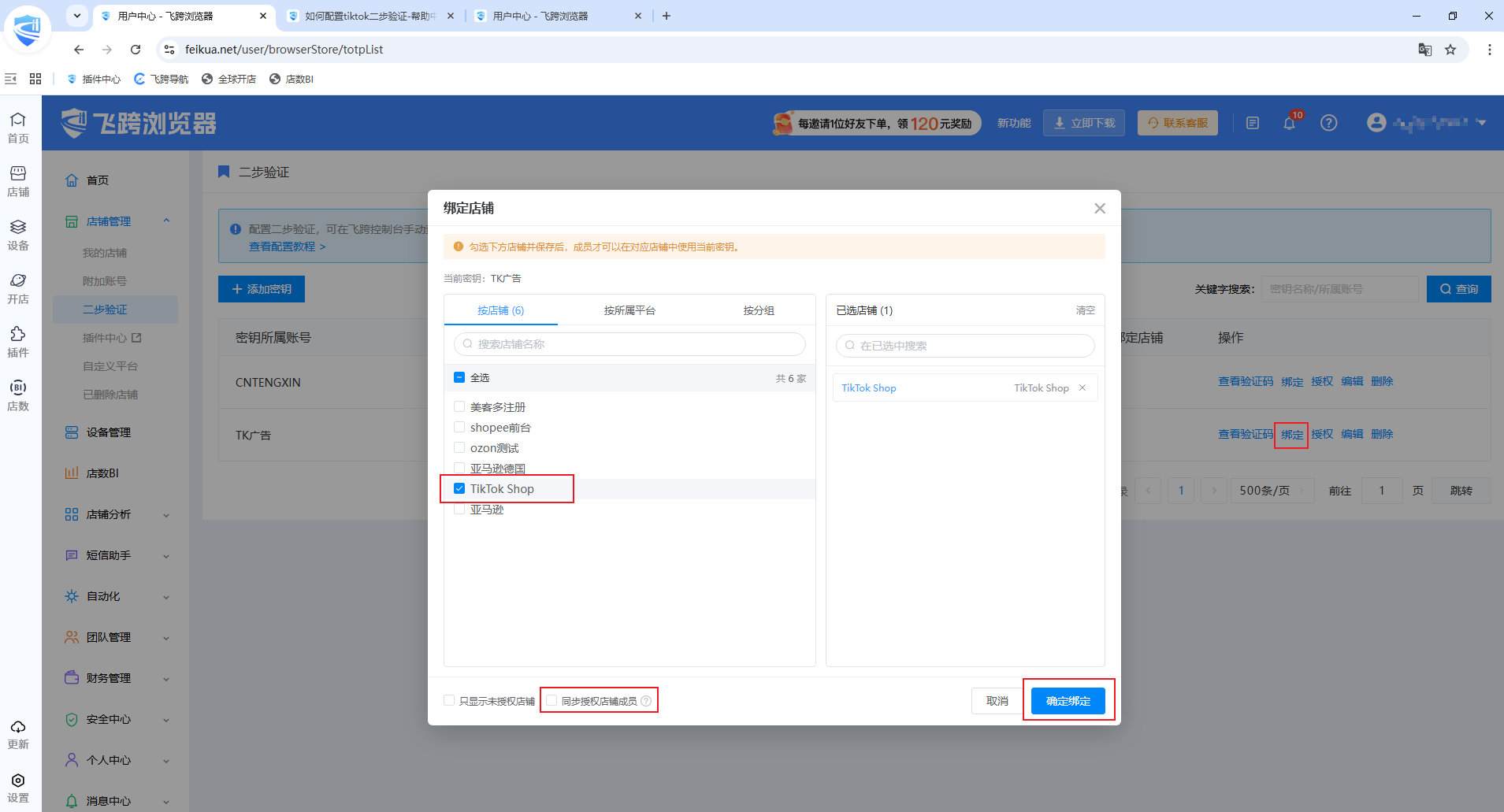
Task: Click the 联系客服 support button
Action: [x=1178, y=123]
